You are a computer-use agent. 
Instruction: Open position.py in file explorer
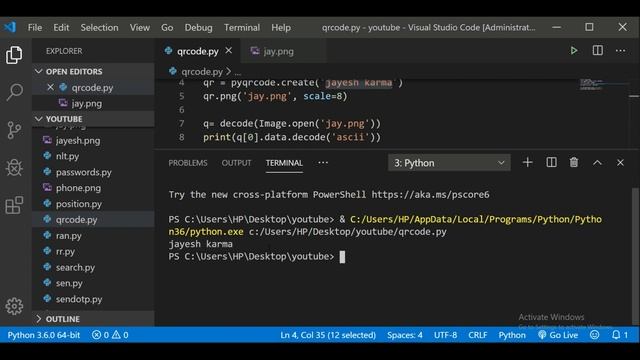click(x=93, y=204)
